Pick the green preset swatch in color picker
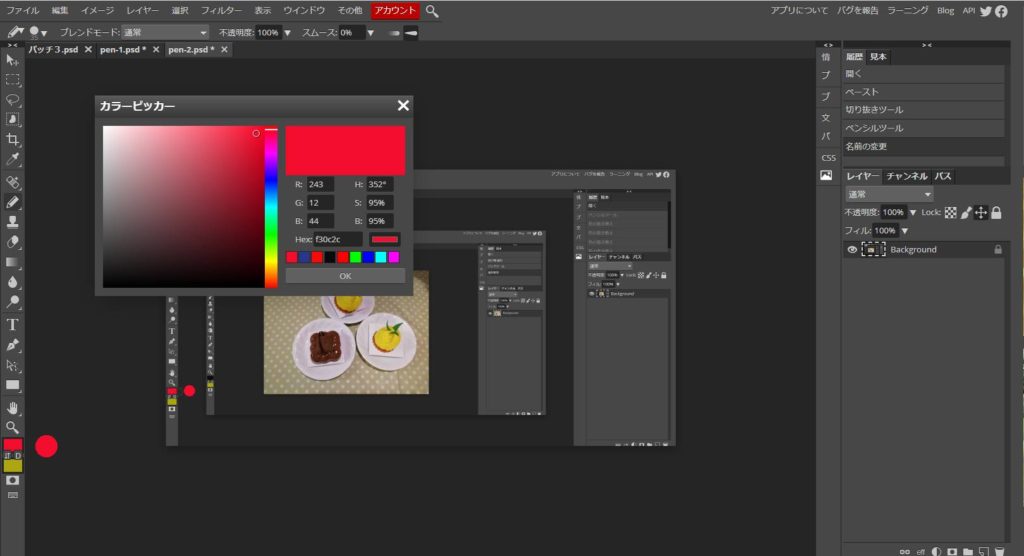 pyautogui.click(x=355, y=257)
